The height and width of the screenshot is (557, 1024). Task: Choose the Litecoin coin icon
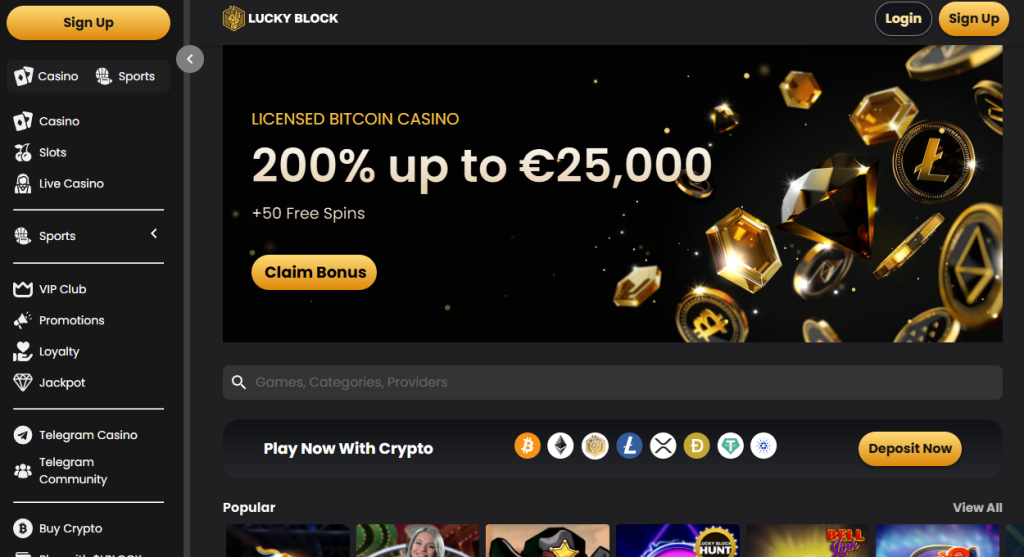coord(629,447)
